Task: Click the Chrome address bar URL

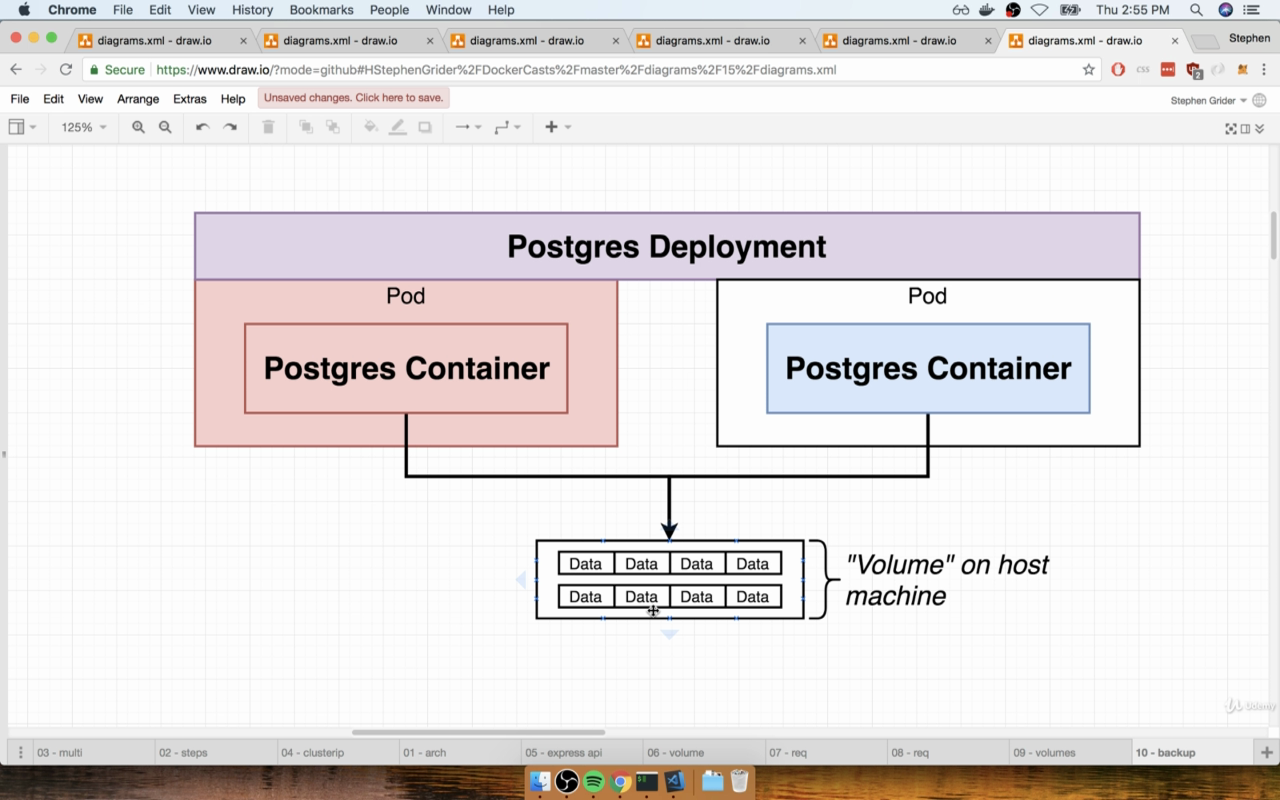Action: pos(497,70)
